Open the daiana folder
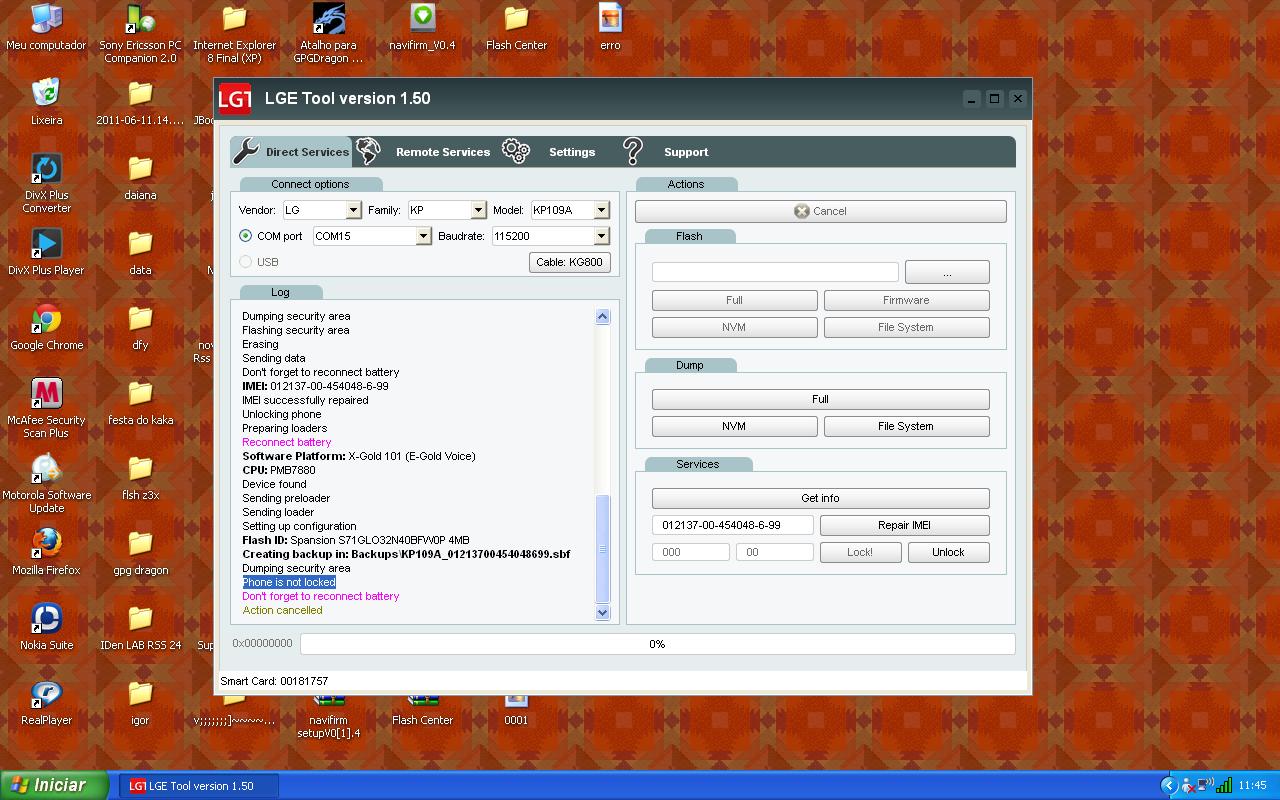1280x800 pixels. tap(140, 177)
